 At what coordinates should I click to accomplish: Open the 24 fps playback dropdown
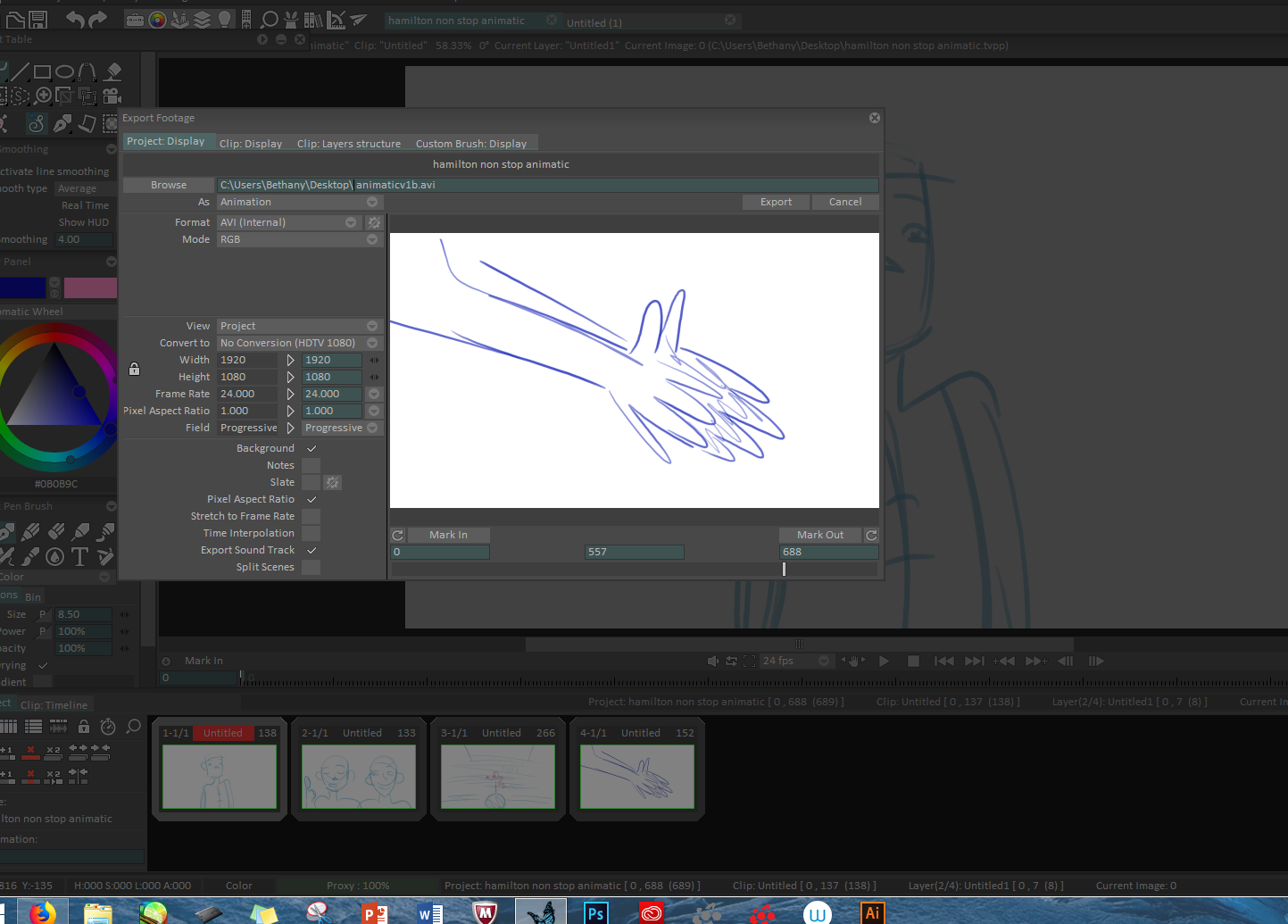796,661
